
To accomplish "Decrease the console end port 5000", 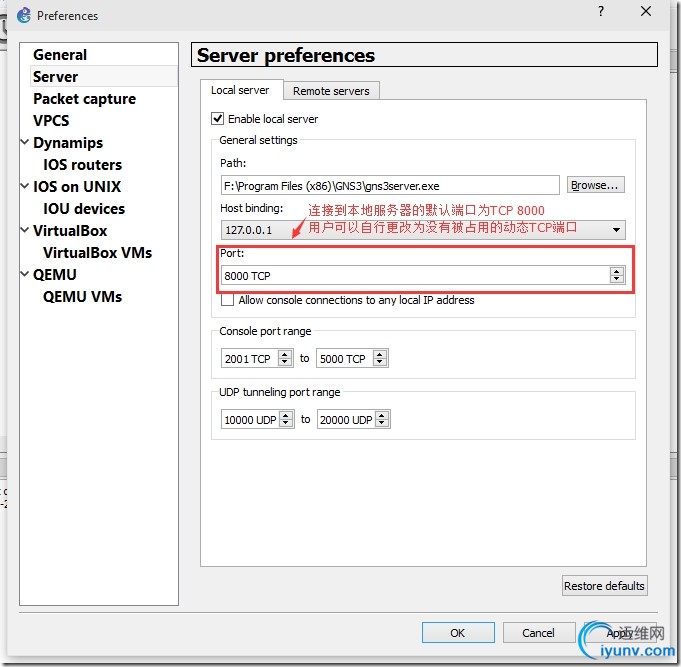I will coord(380,363).
